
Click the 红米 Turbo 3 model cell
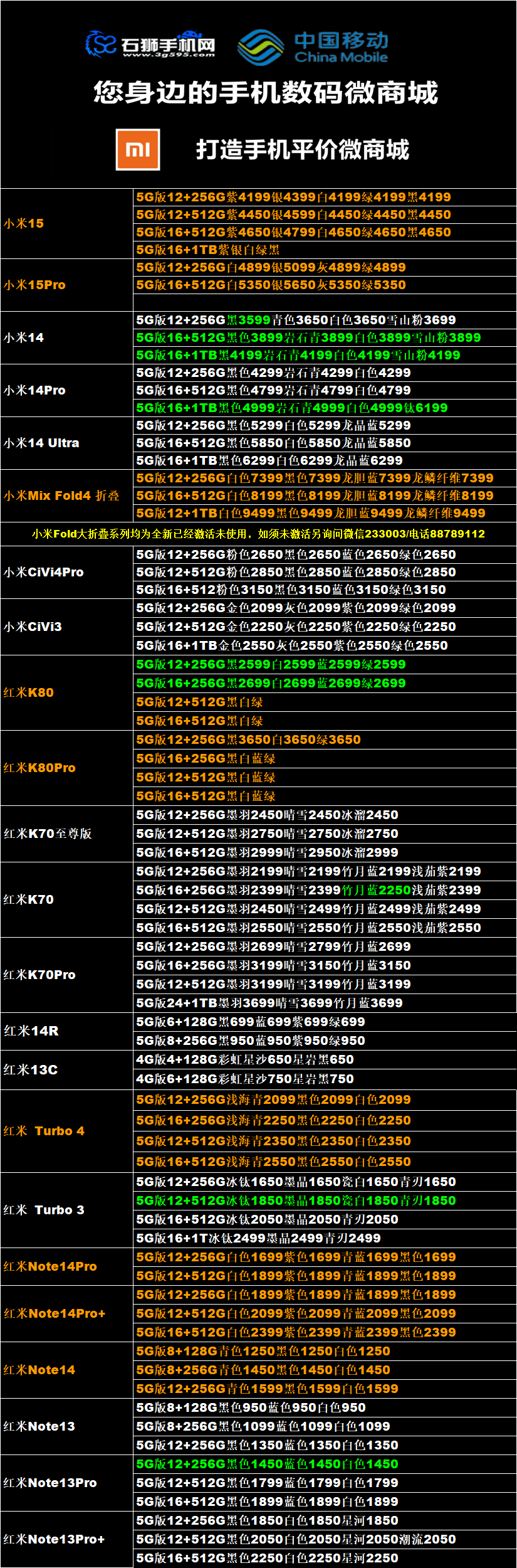(x=67, y=1210)
